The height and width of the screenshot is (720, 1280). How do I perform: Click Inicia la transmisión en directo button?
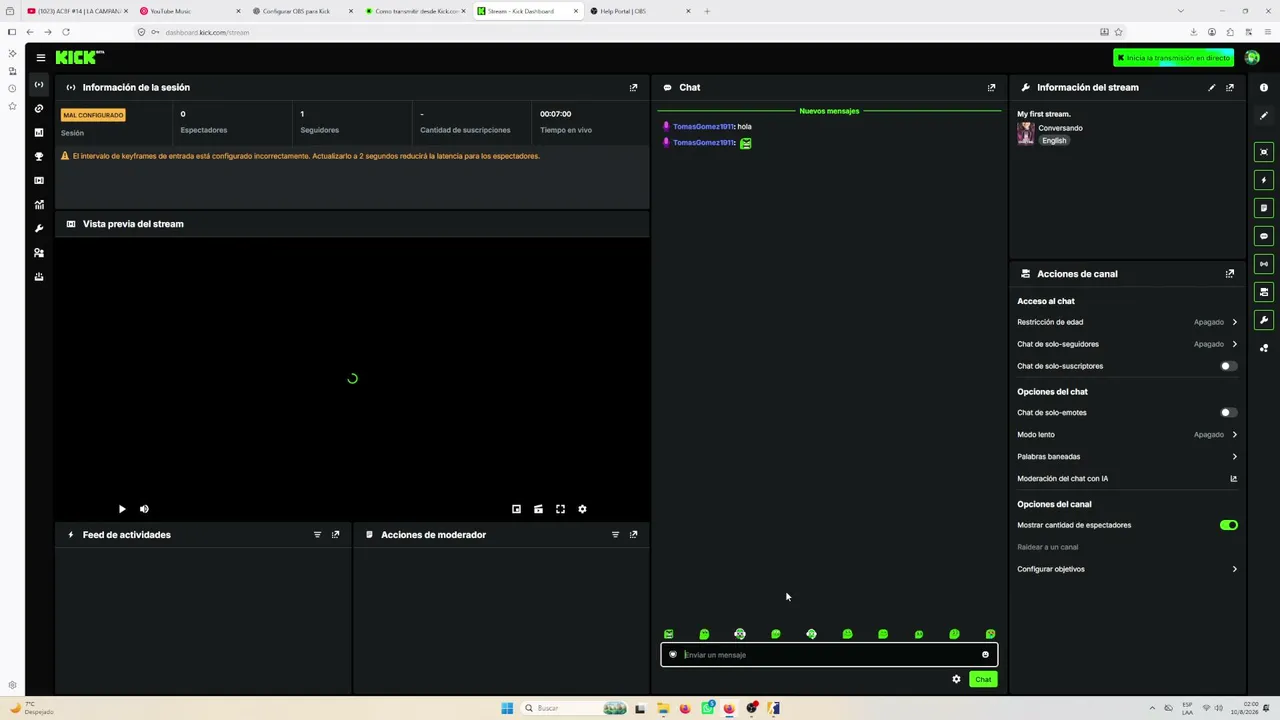click(x=1174, y=58)
